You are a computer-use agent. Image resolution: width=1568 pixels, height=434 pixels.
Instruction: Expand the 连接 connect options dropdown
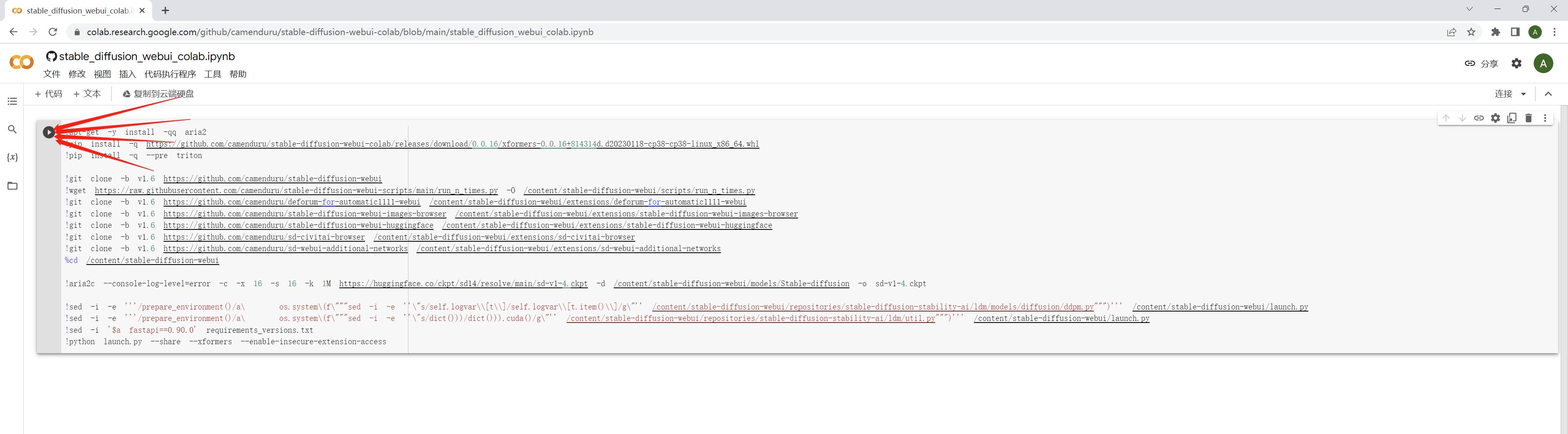tap(1523, 94)
